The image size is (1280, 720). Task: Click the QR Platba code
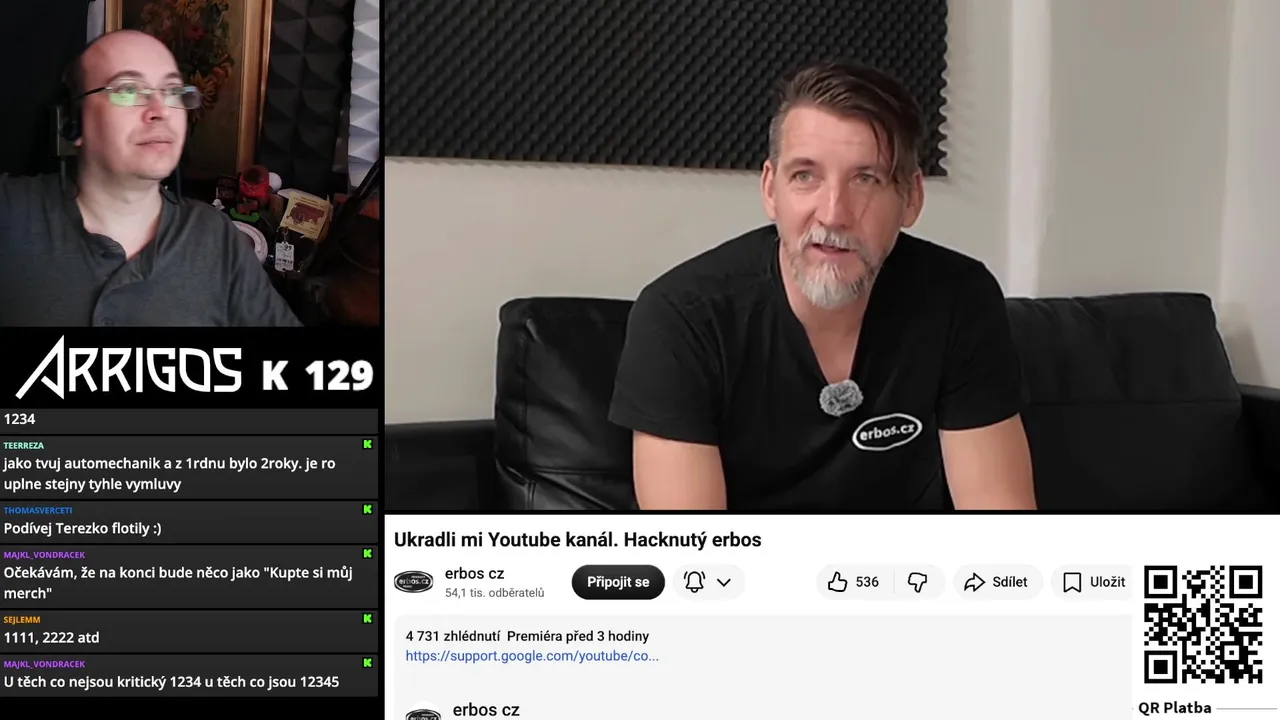pos(1203,625)
